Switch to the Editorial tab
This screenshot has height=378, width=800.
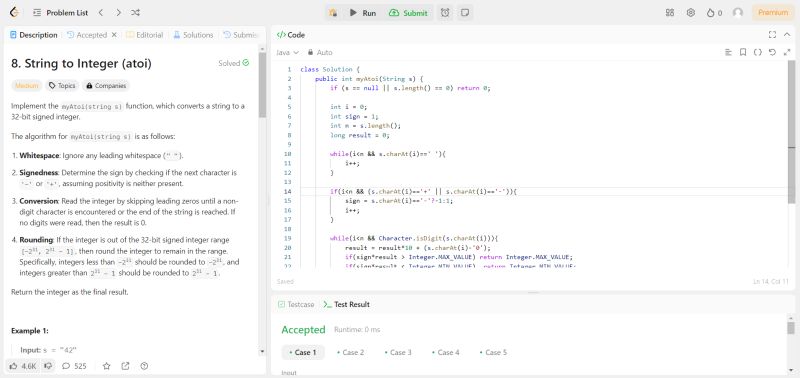144,35
